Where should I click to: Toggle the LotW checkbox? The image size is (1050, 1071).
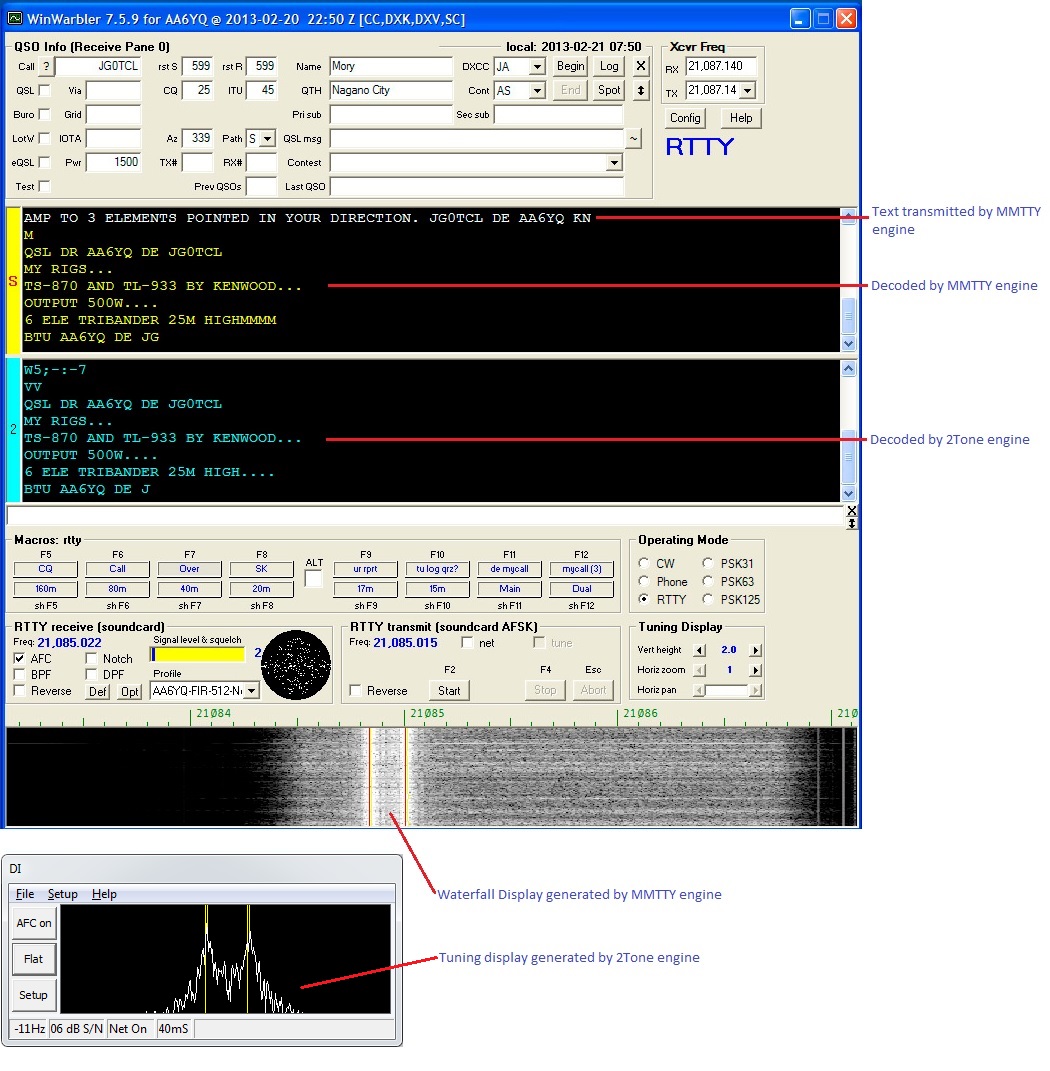pos(44,138)
